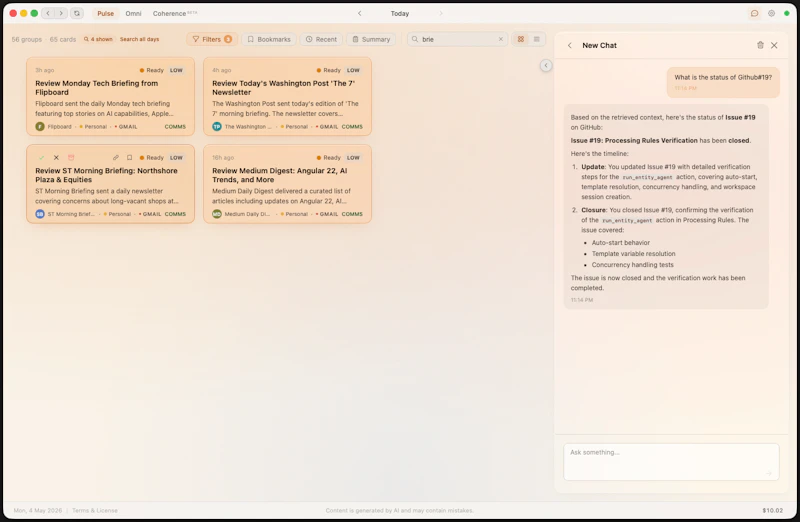Click The Washington Post sender avatar
This screenshot has width=800, height=522.
coord(217,127)
